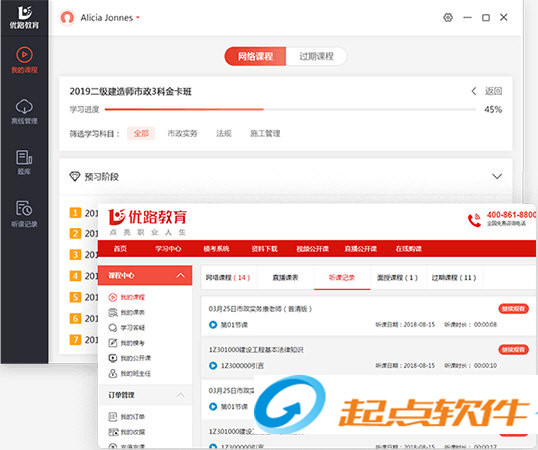
Task: Click Alicia Jonnes avatar icon
Action: point(67,17)
